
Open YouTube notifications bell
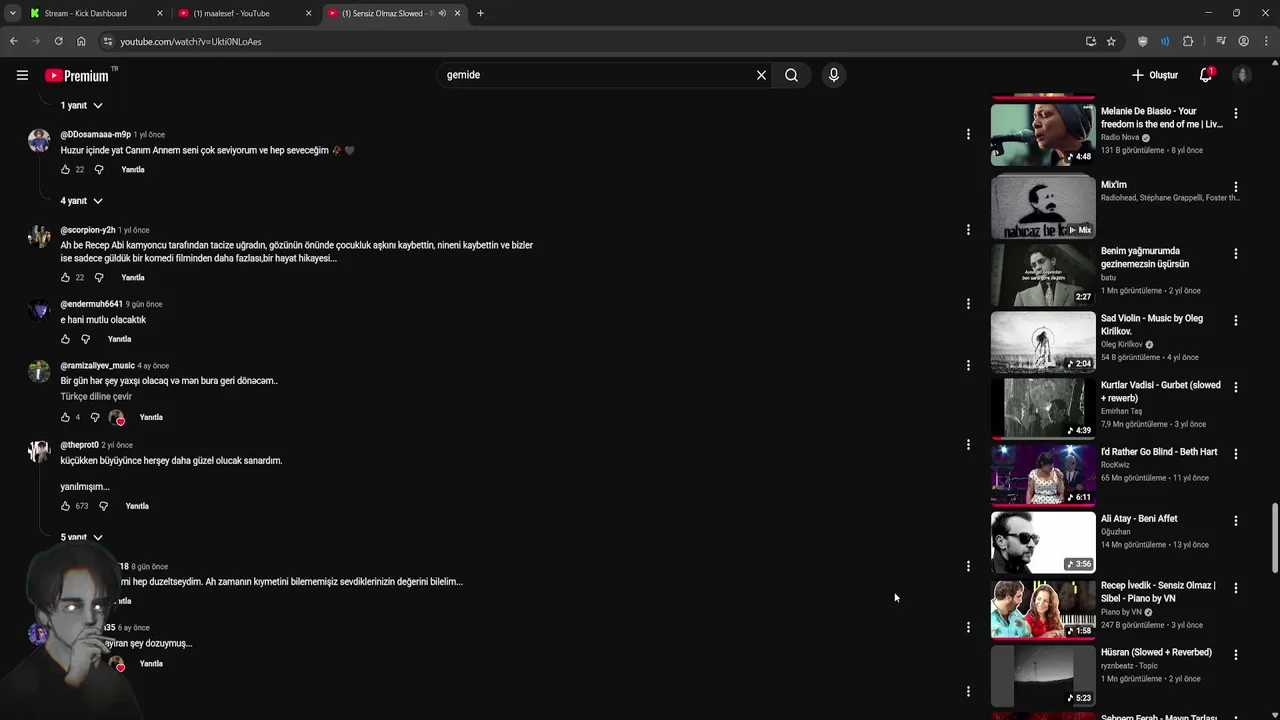pos(1206,75)
